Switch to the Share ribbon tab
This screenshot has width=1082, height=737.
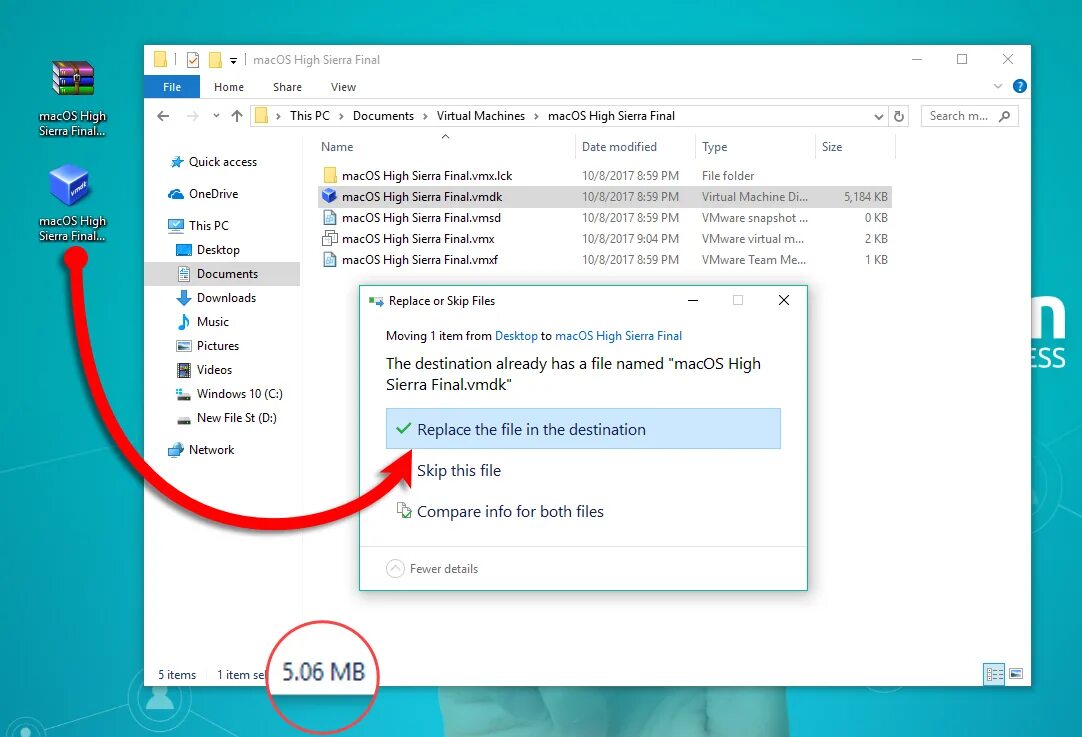pyautogui.click(x=287, y=87)
